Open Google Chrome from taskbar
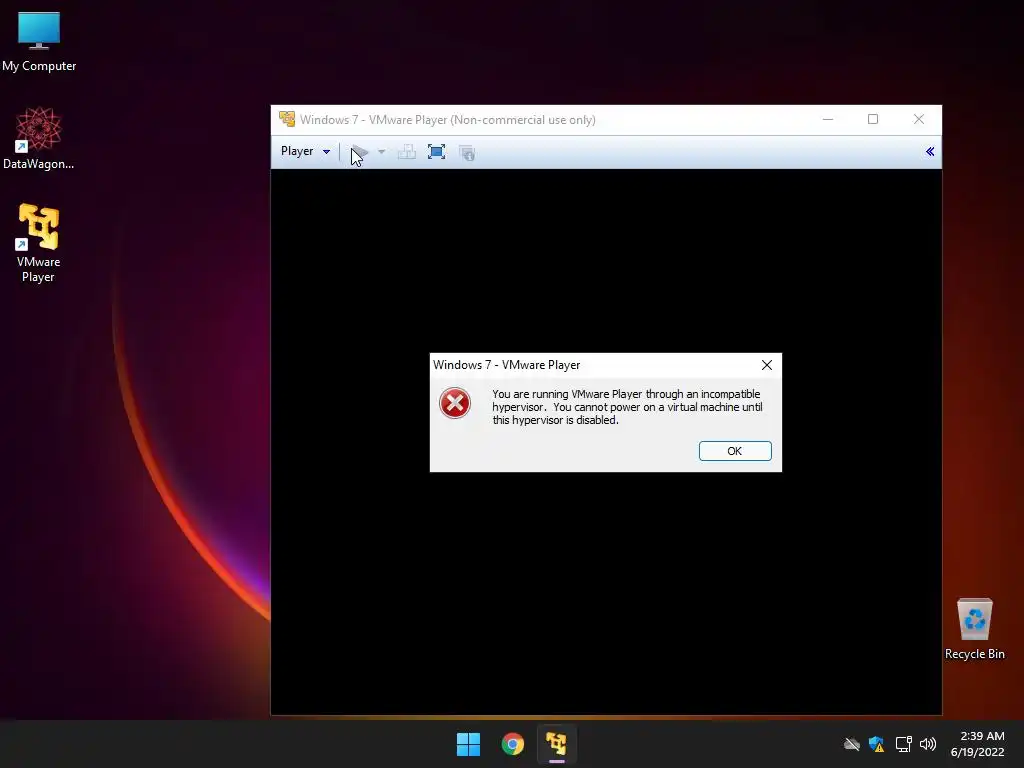1024x768 pixels. [513, 744]
